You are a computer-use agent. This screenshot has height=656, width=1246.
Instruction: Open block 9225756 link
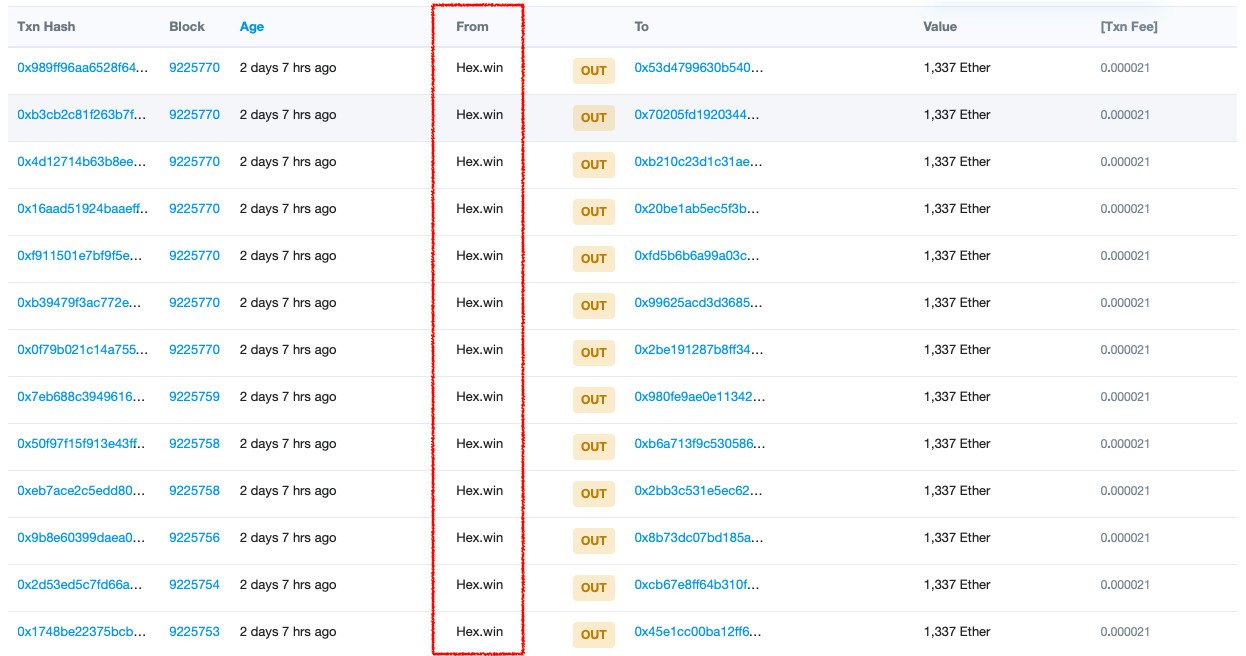point(194,538)
